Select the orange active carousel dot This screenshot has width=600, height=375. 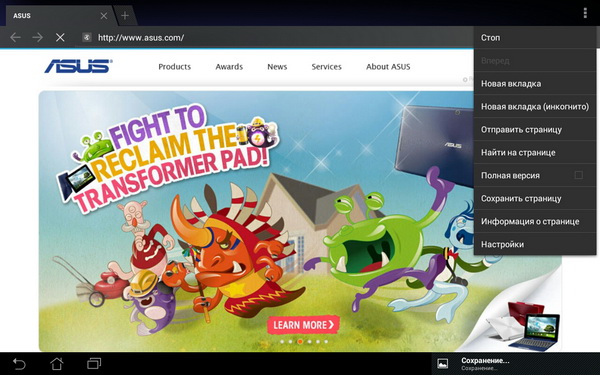point(300,341)
